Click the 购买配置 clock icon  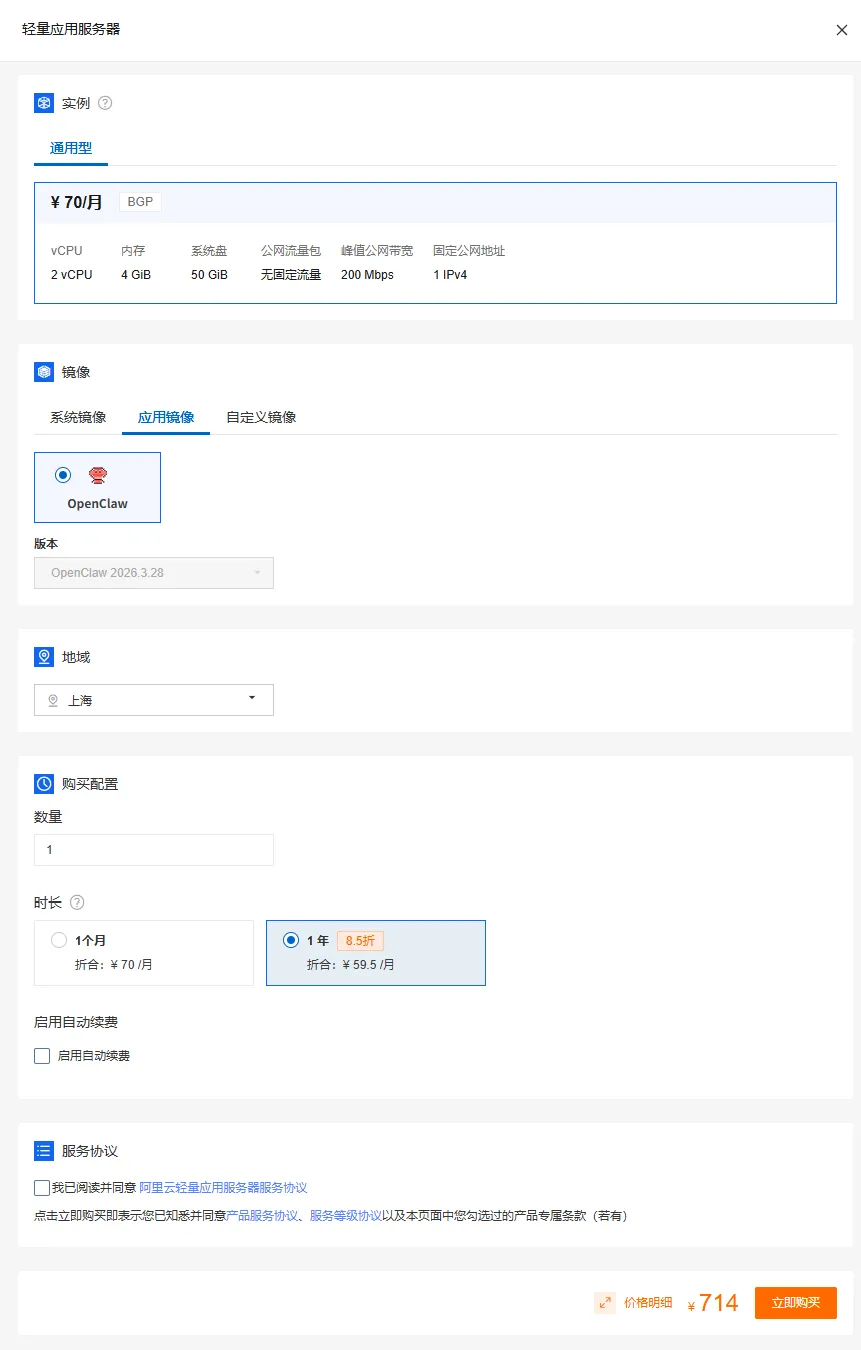coord(44,784)
